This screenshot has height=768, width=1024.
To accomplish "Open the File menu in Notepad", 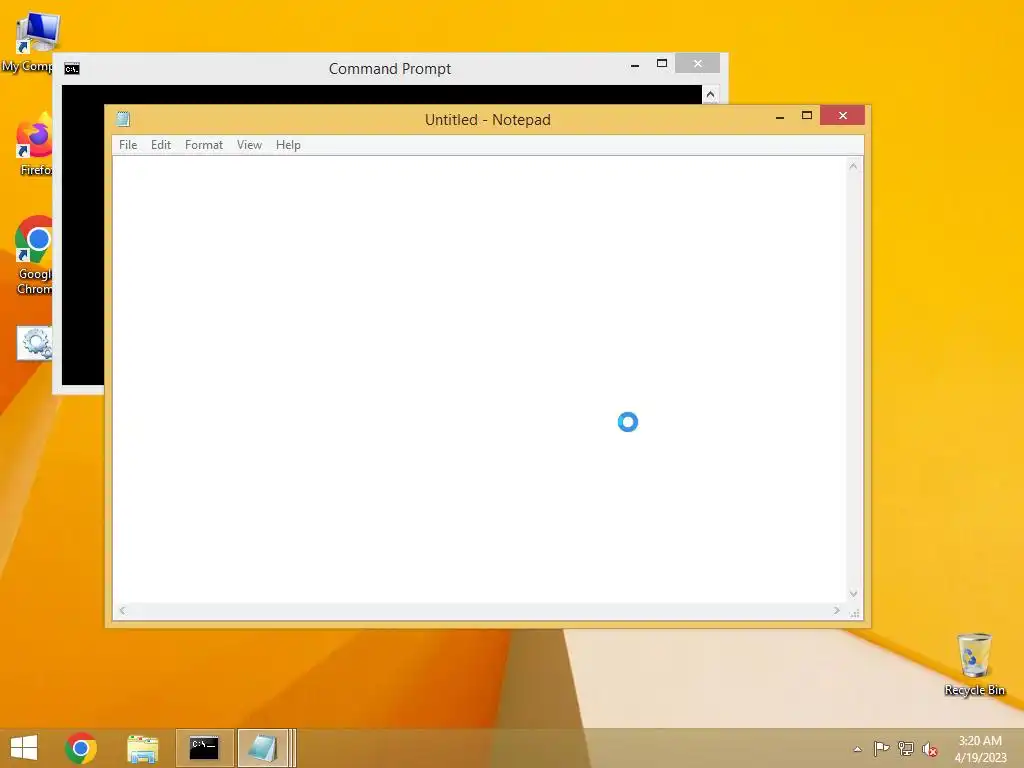I will (x=128, y=145).
